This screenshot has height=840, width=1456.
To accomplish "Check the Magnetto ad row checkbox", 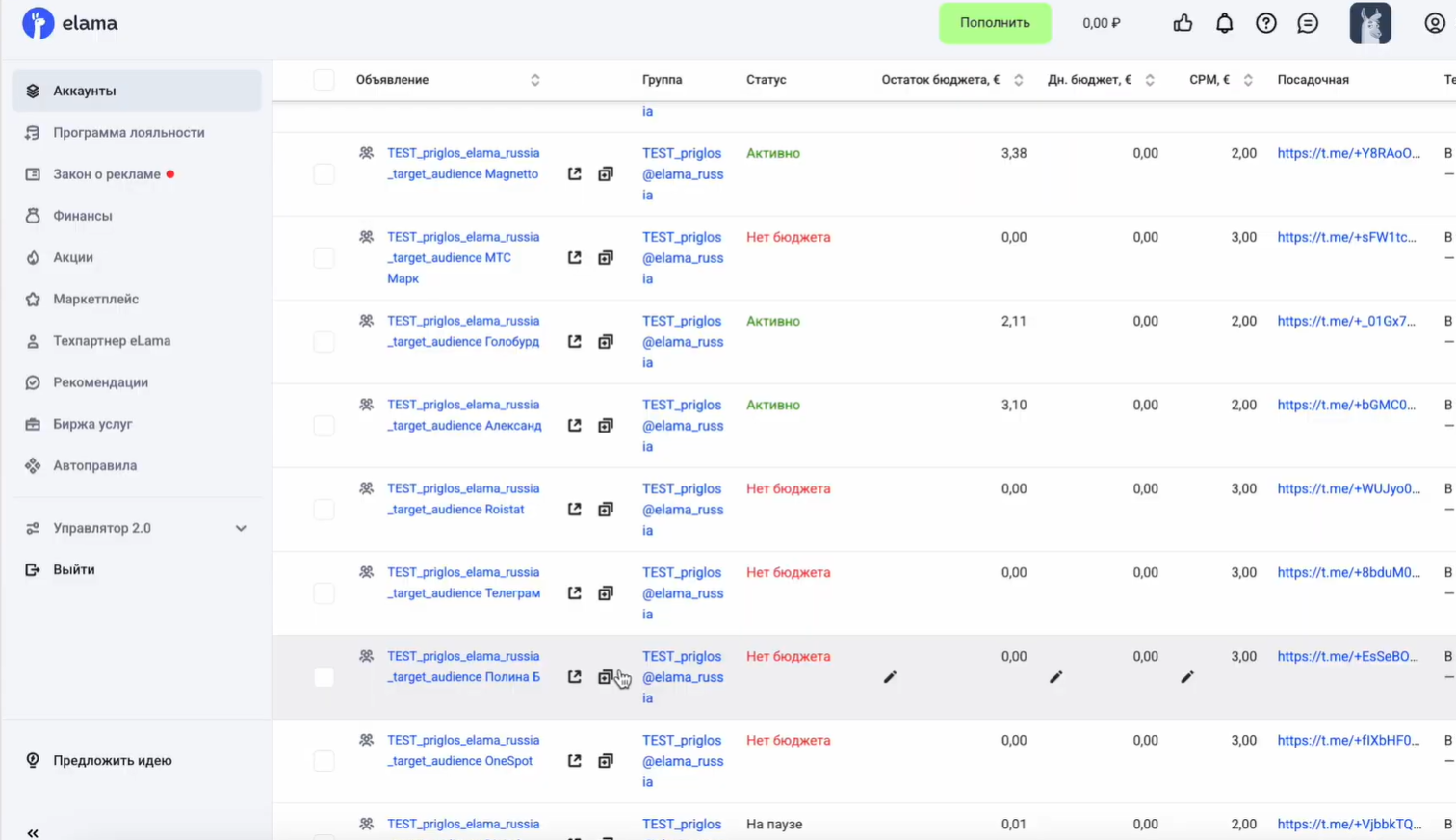I will (324, 174).
